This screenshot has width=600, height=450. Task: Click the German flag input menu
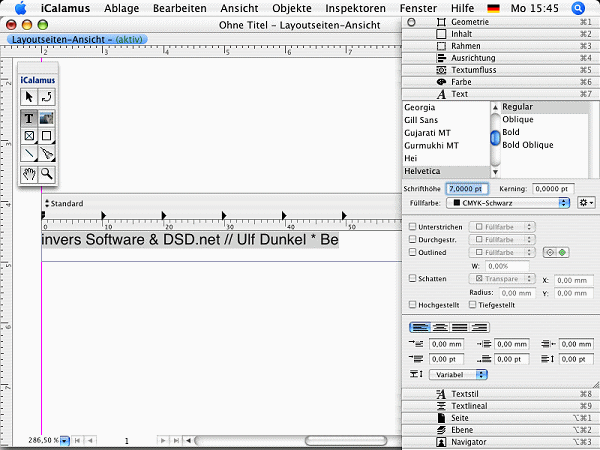point(493,8)
